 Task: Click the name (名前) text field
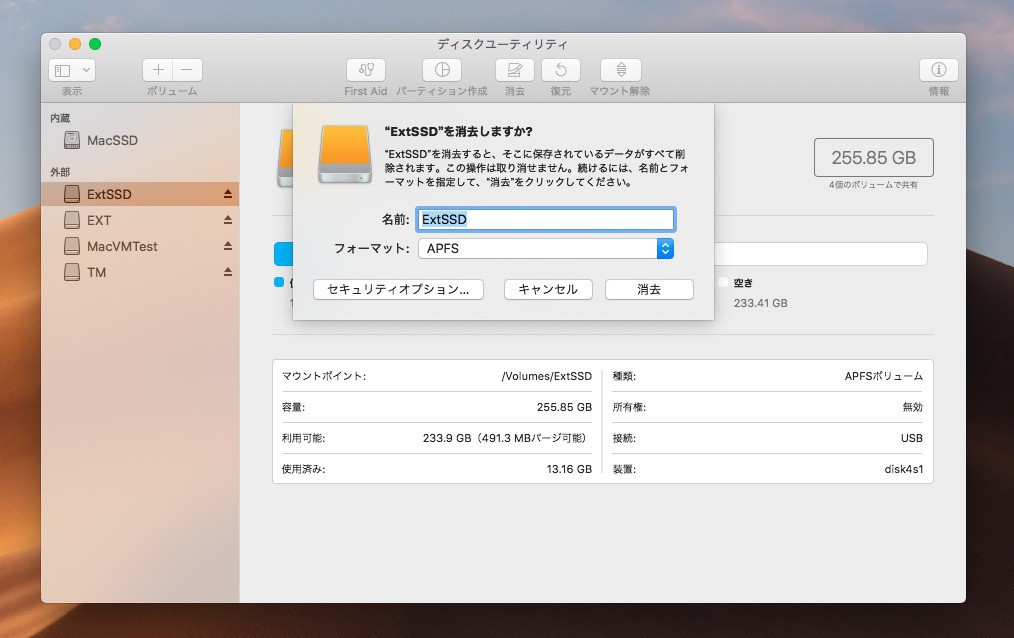coord(545,219)
